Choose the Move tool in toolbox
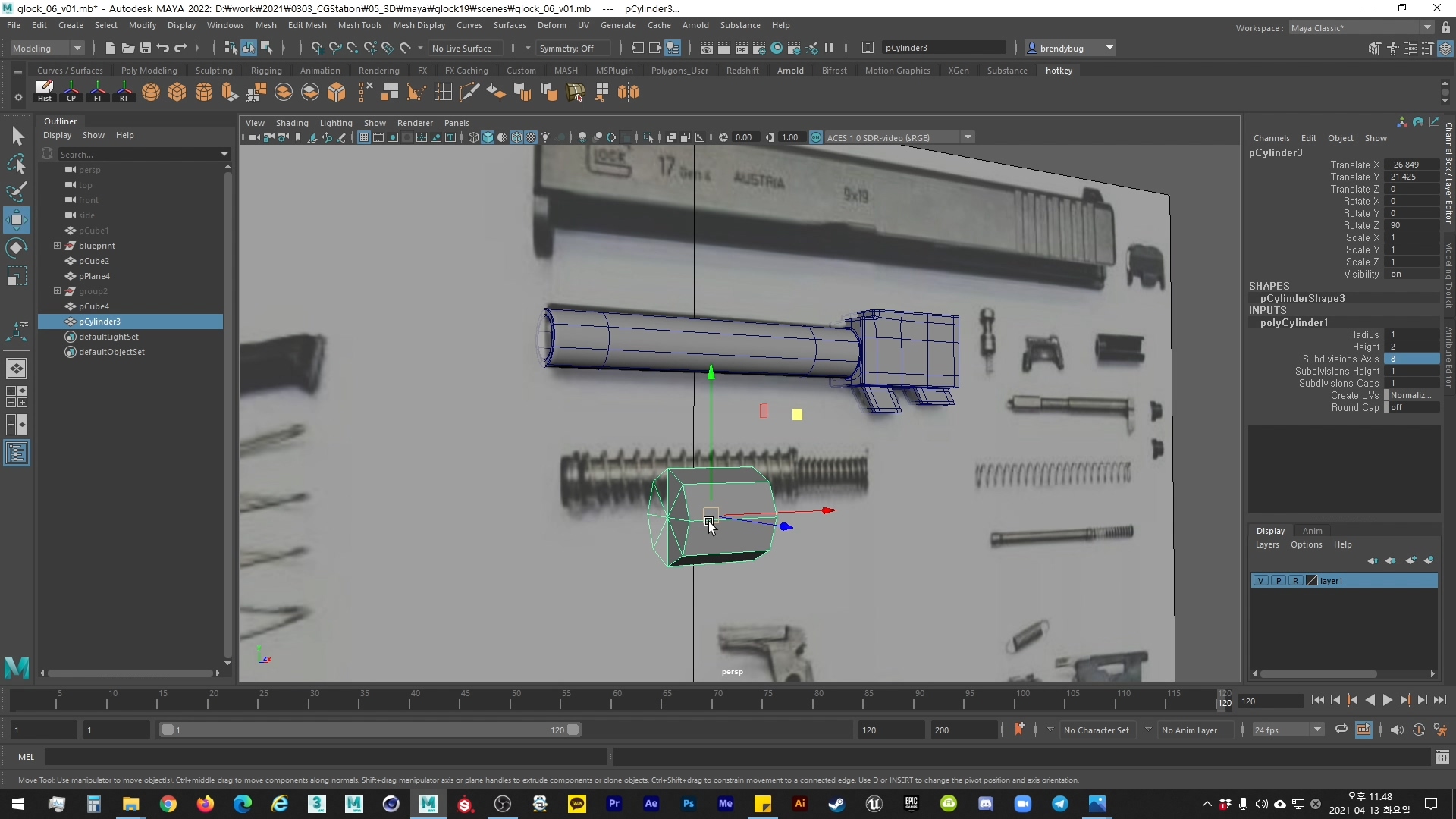1456x819 pixels. (x=17, y=220)
